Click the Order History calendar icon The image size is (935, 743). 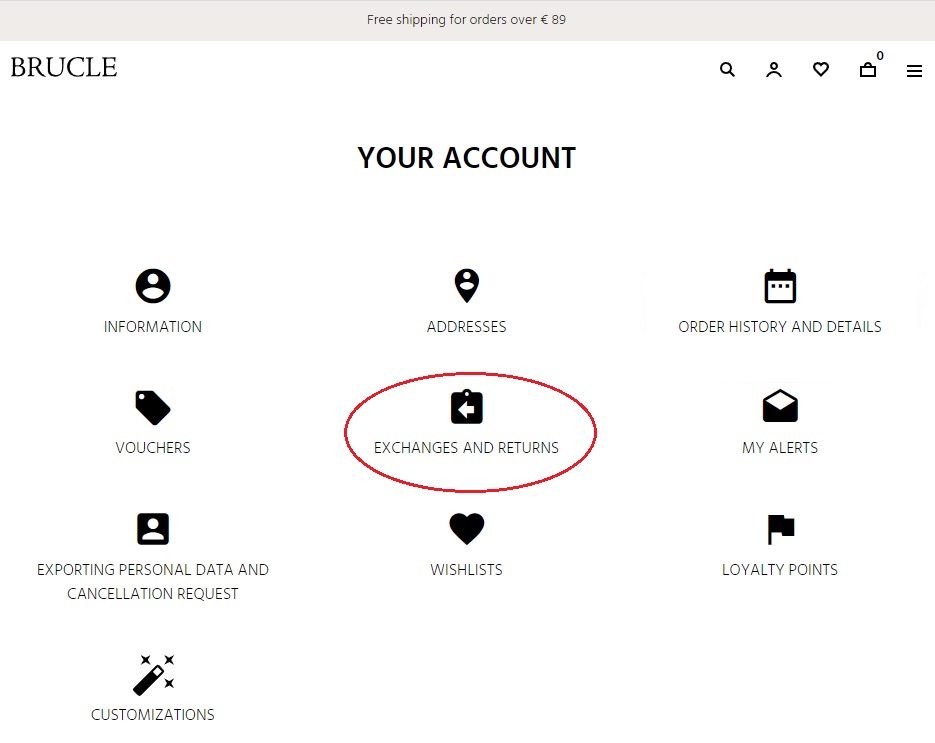click(780, 286)
